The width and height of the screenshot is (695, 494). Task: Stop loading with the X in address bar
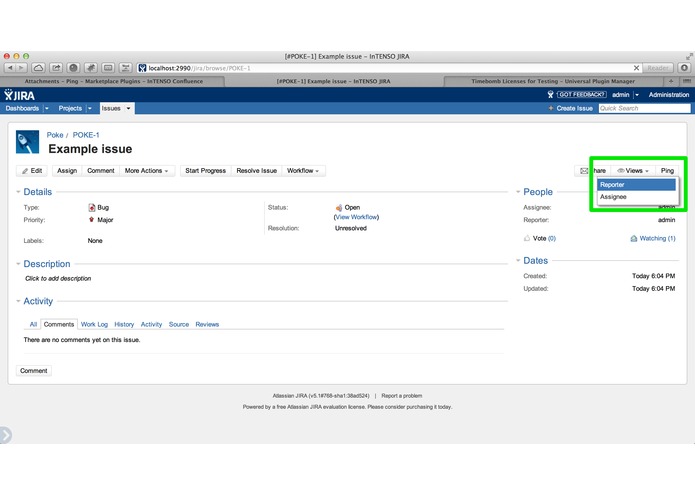(x=636, y=68)
